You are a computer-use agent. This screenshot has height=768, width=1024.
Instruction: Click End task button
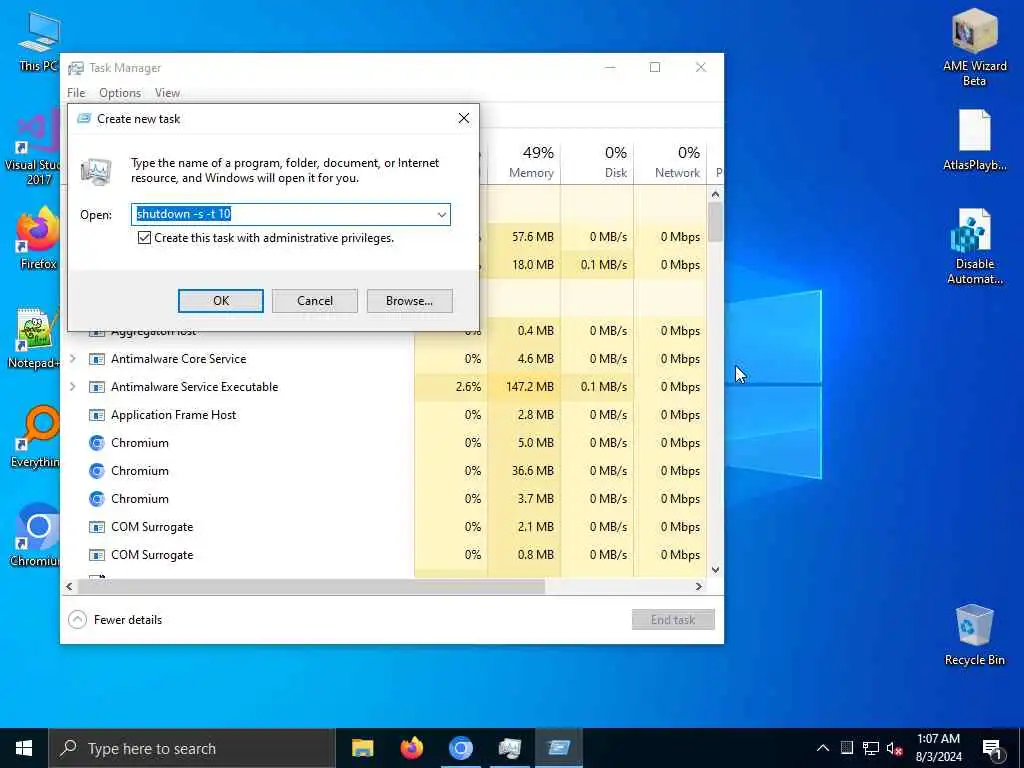(x=673, y=620)
